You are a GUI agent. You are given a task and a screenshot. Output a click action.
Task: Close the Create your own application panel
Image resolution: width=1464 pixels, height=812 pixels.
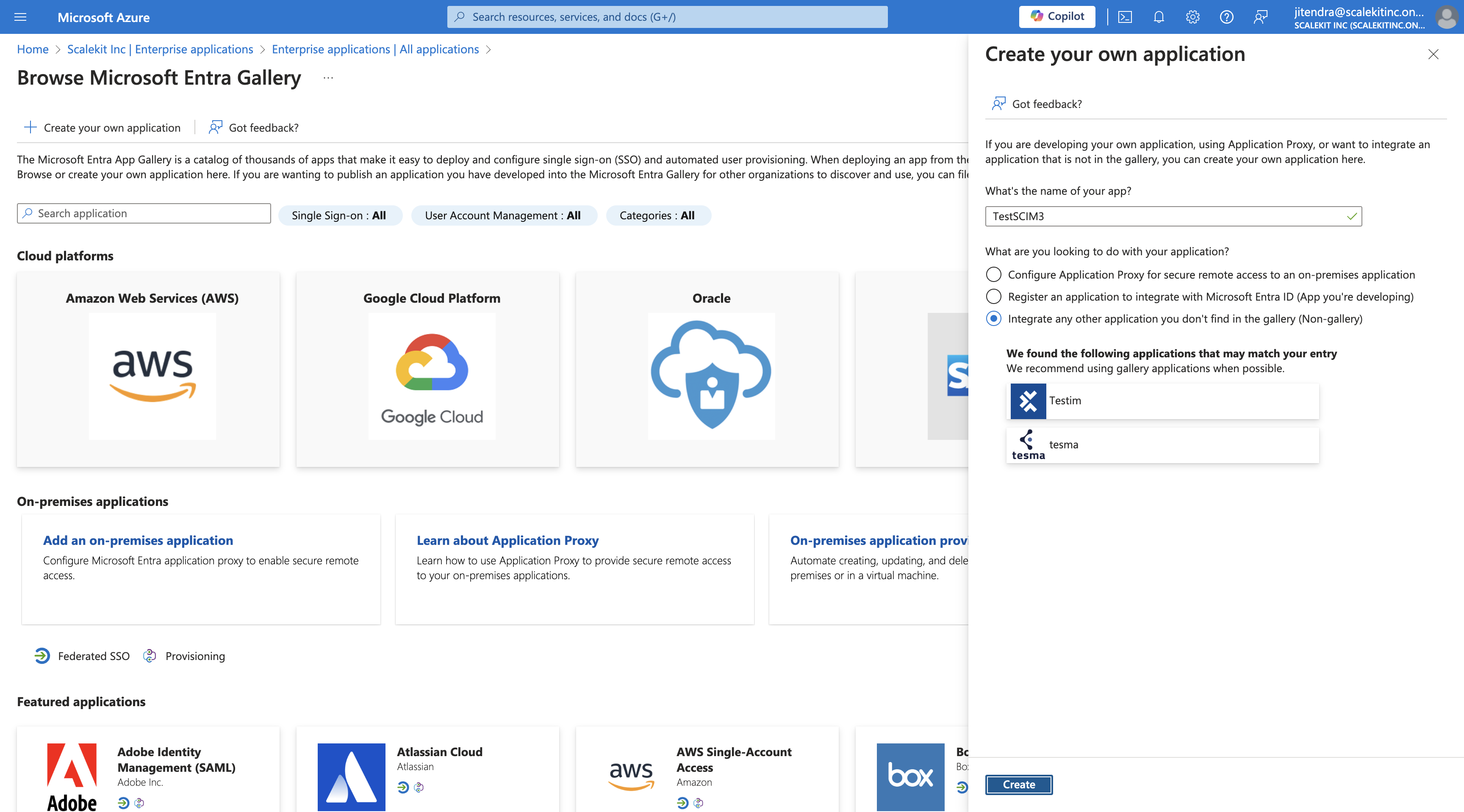click(x=1433, y=54)
